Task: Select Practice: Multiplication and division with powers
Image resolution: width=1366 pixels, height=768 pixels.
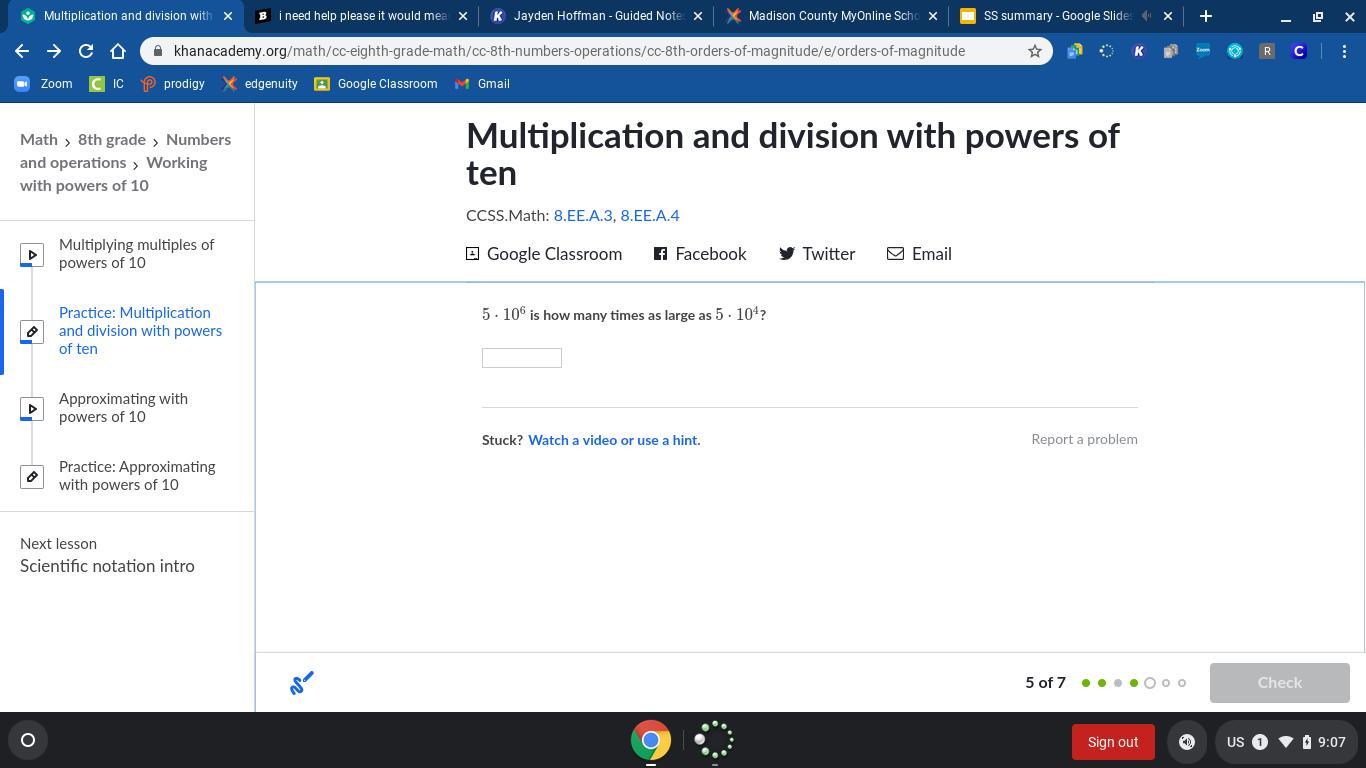Action: pos(140,331)
